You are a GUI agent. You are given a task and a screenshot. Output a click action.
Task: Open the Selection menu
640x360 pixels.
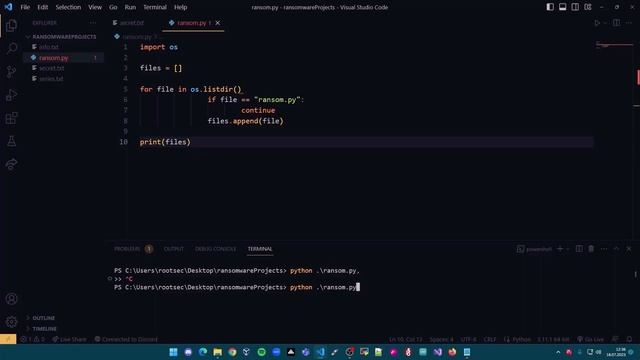pos(68,7)
